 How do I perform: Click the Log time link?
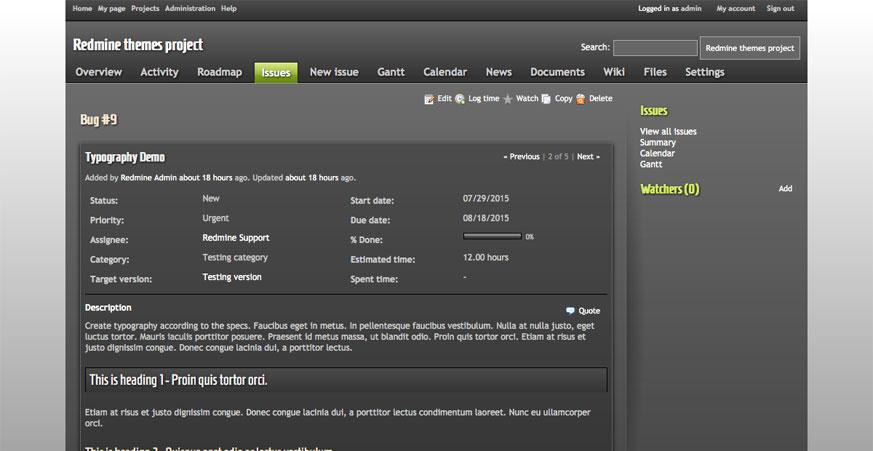click(484, 99)
